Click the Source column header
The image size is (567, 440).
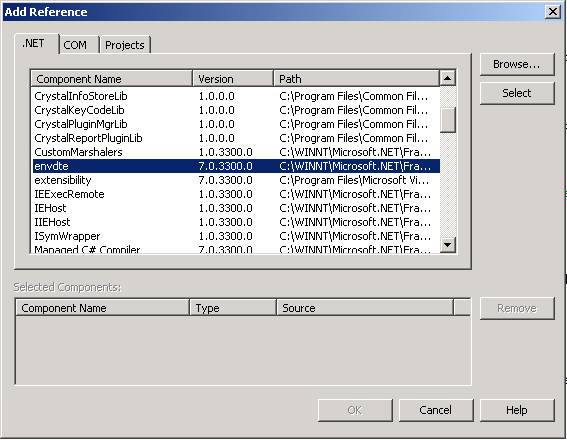pos(365,308)
